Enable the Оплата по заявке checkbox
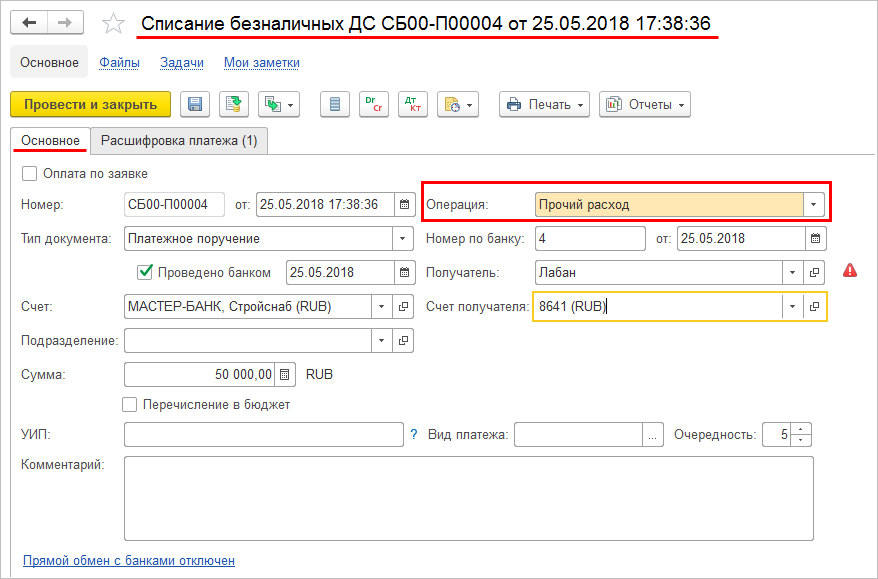Screen dimensions: 878x579 pyautogui.click(x=29, y=174)
